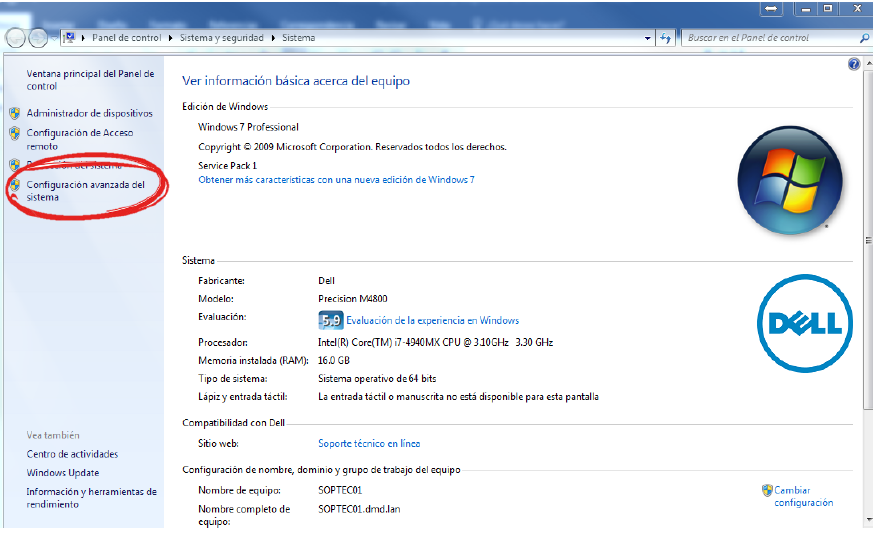Click the vertical scrollbar thumb

868,241
